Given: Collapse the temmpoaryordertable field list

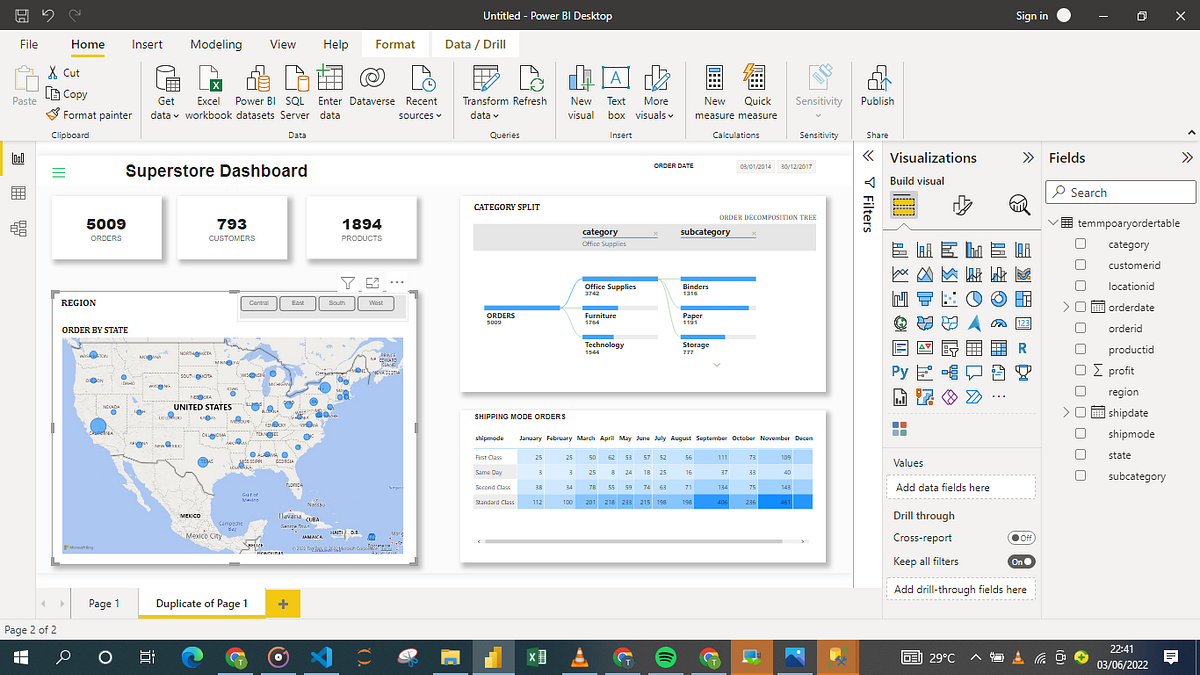Looking at the screenshot, I should tap(1053, 222).
